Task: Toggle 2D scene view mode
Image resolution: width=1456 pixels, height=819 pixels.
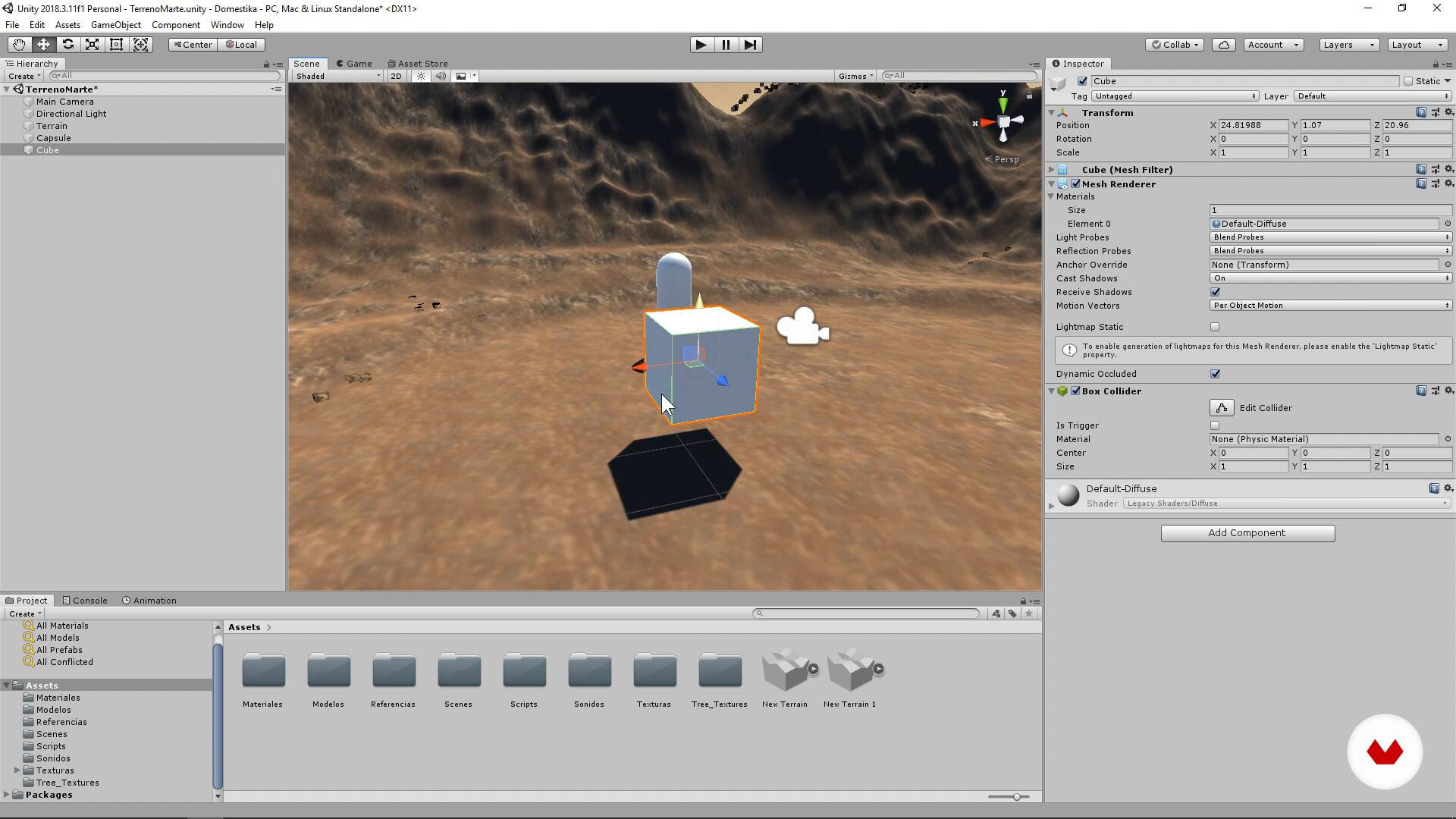Action: [397, 76]
